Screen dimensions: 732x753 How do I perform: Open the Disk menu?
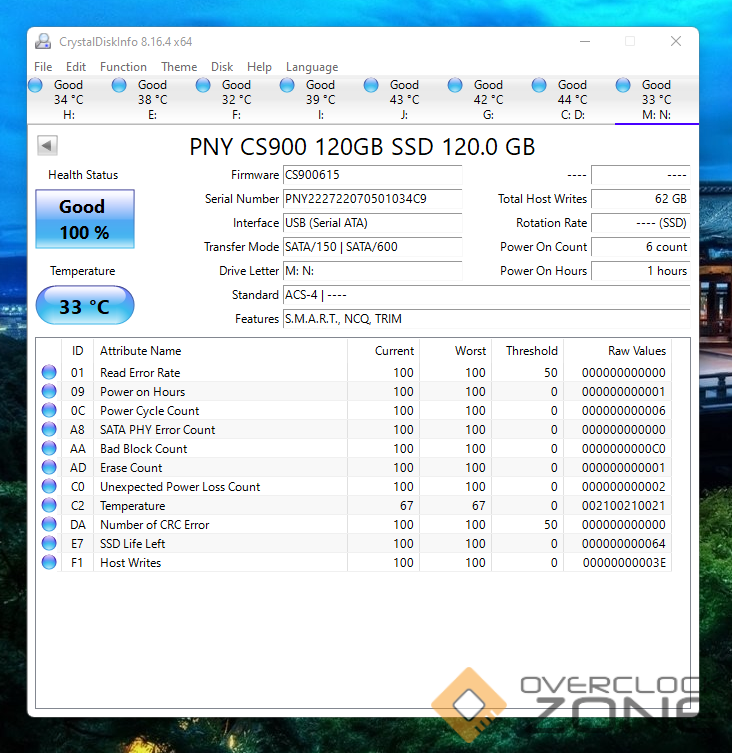pos(222,67)
